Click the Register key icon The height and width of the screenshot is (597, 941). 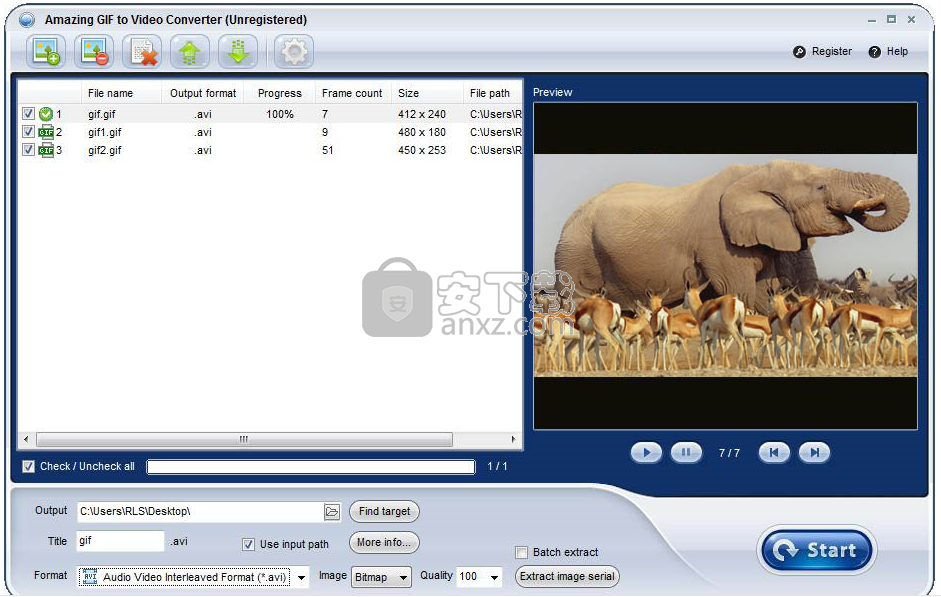click(799, 52)
